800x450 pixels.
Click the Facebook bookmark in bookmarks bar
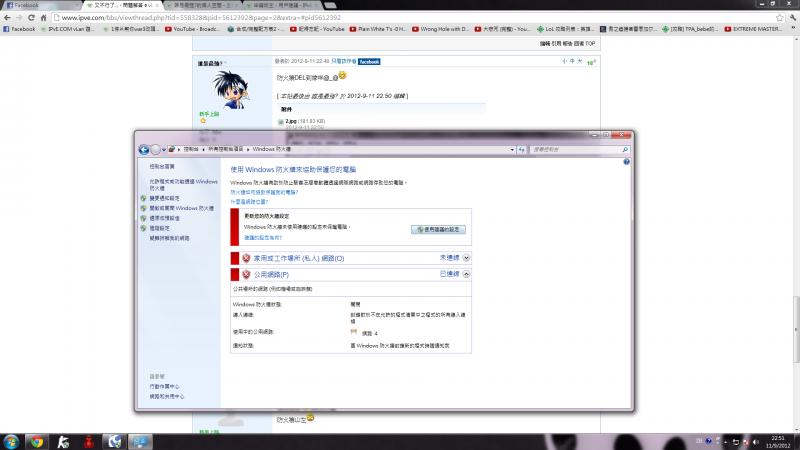(19, 29)
